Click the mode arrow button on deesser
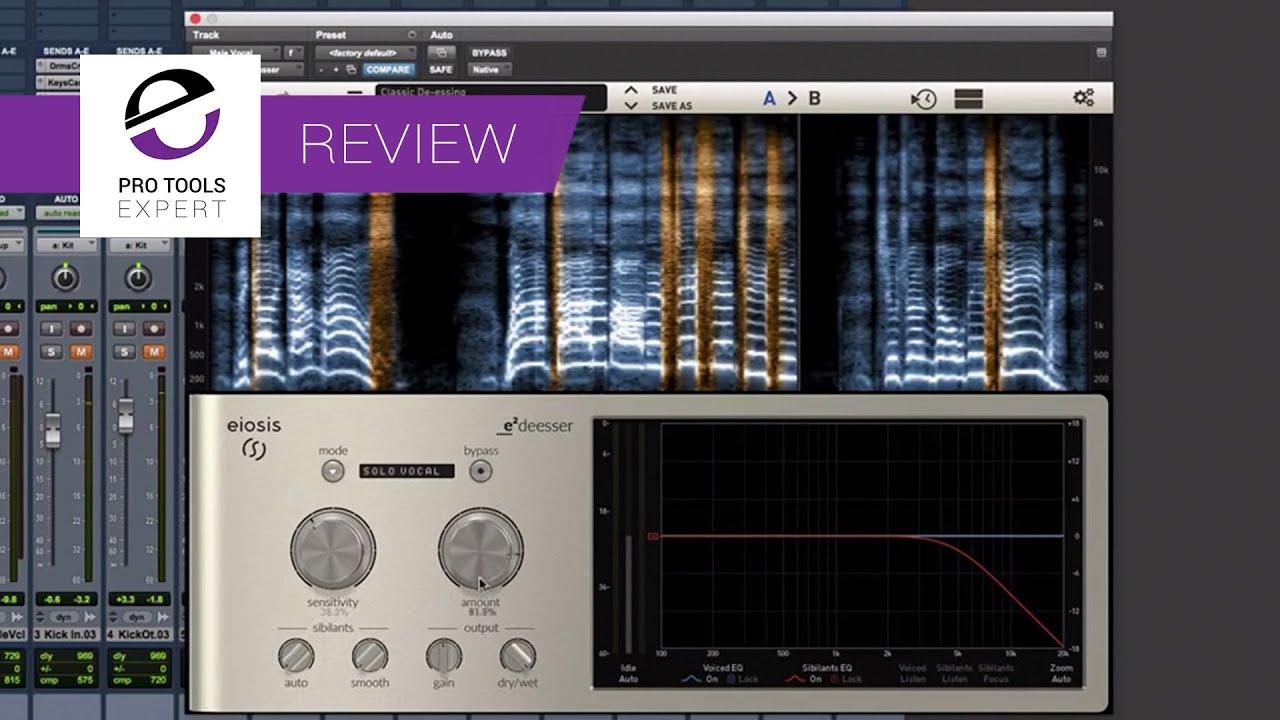 [333, 471]
